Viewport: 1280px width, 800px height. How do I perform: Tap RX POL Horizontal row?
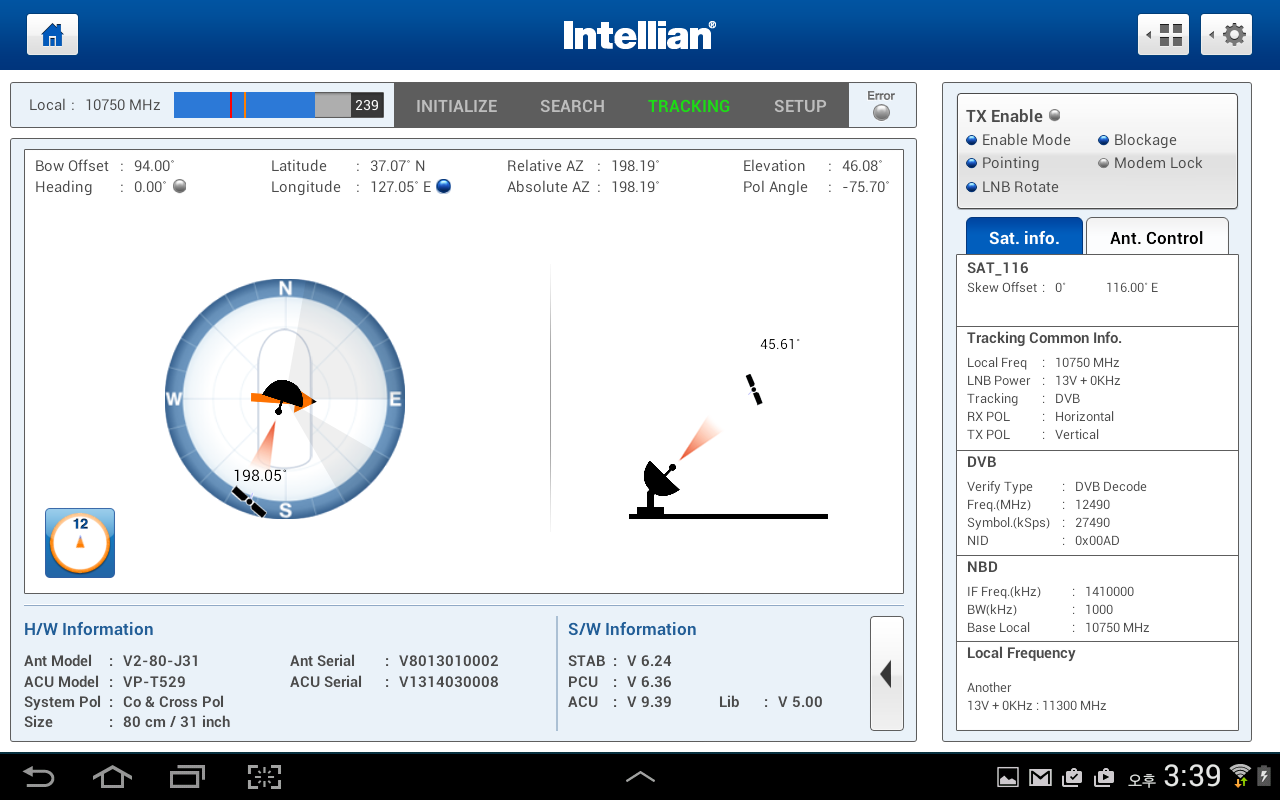coord(1040,417)
